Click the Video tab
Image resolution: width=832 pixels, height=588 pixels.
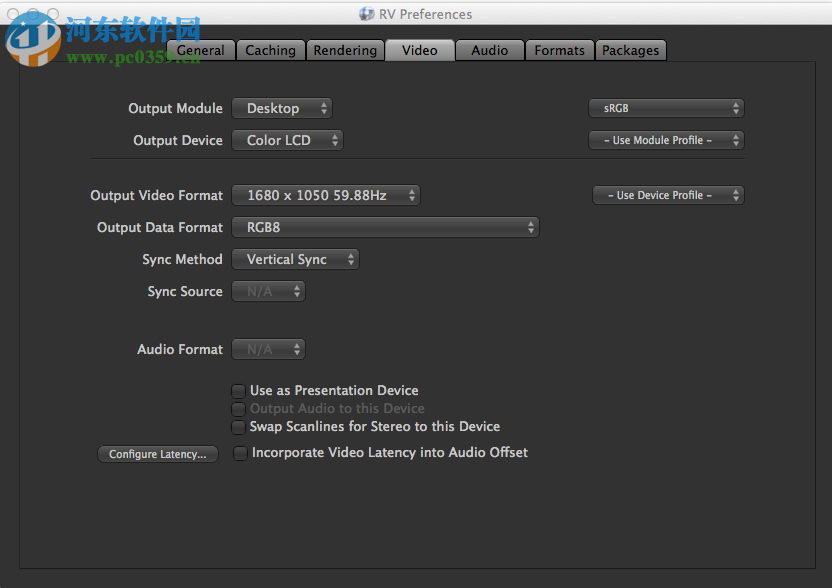419,50
